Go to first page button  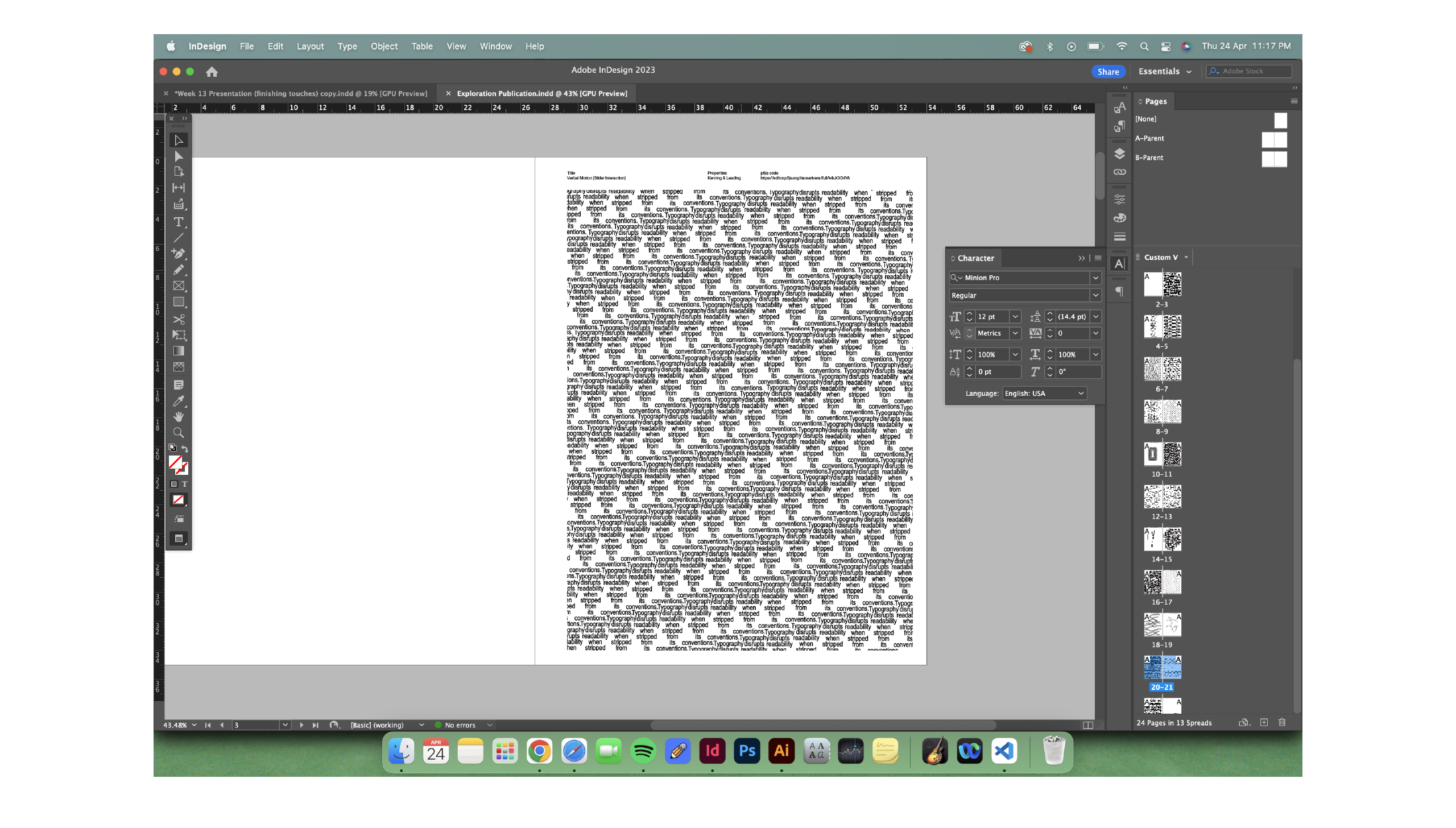(x=208, y=725)
